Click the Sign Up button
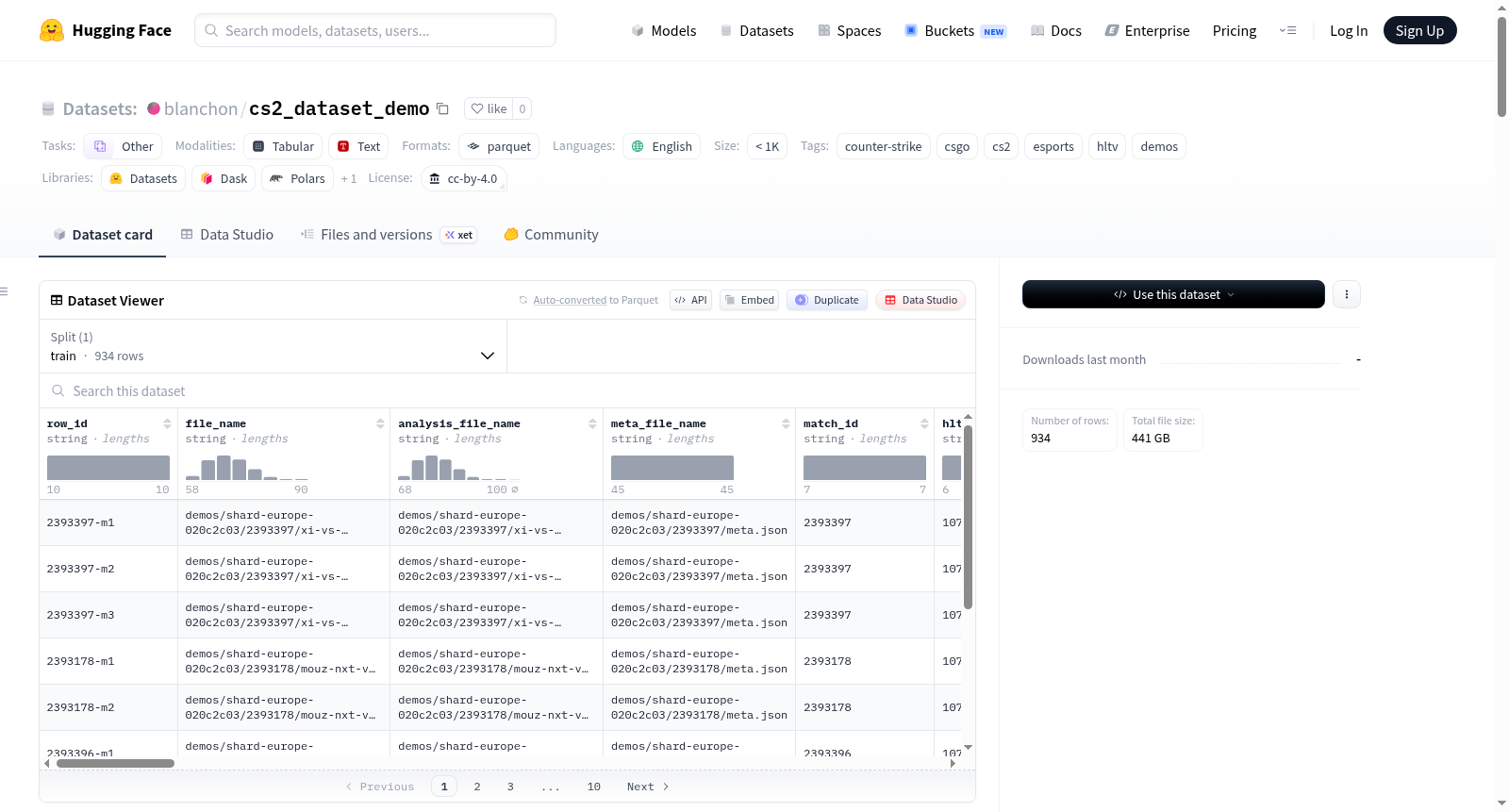The width and height of the screenshot is (1509, 812). [1419, 30]
